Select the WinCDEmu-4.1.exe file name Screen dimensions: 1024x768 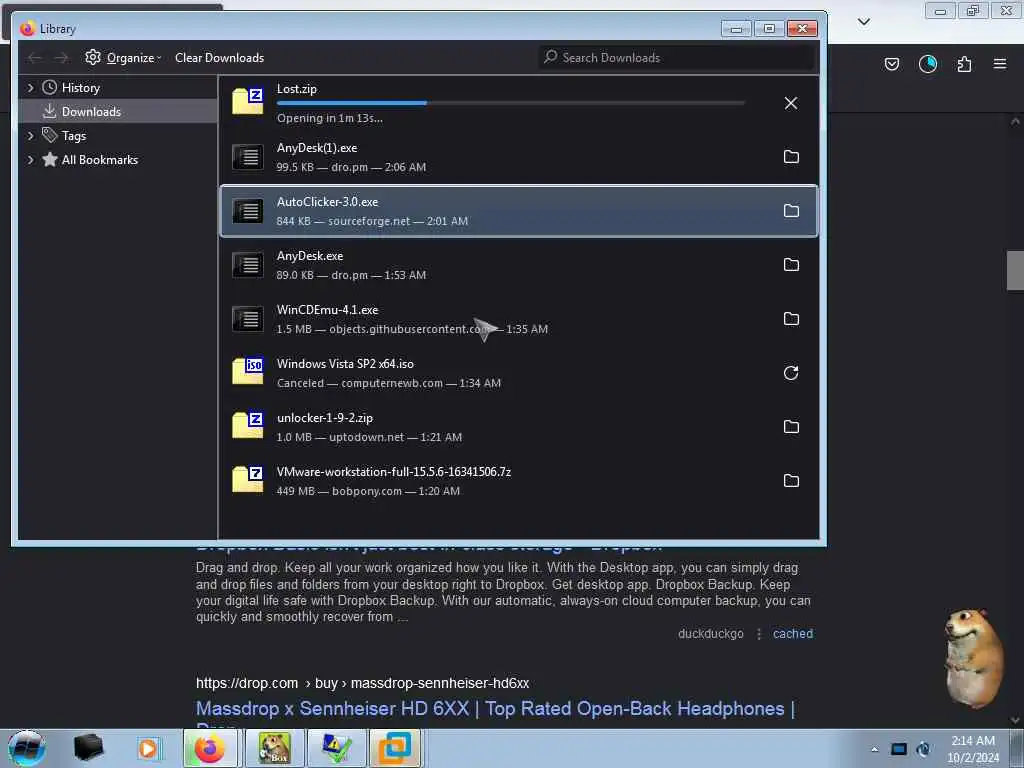(x=327, y=310)
